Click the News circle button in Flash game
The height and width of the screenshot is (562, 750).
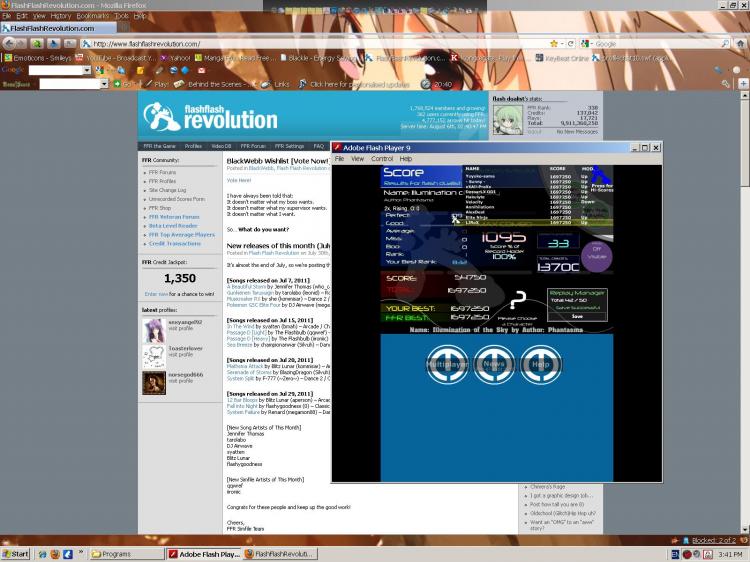[x=494, y=364]
